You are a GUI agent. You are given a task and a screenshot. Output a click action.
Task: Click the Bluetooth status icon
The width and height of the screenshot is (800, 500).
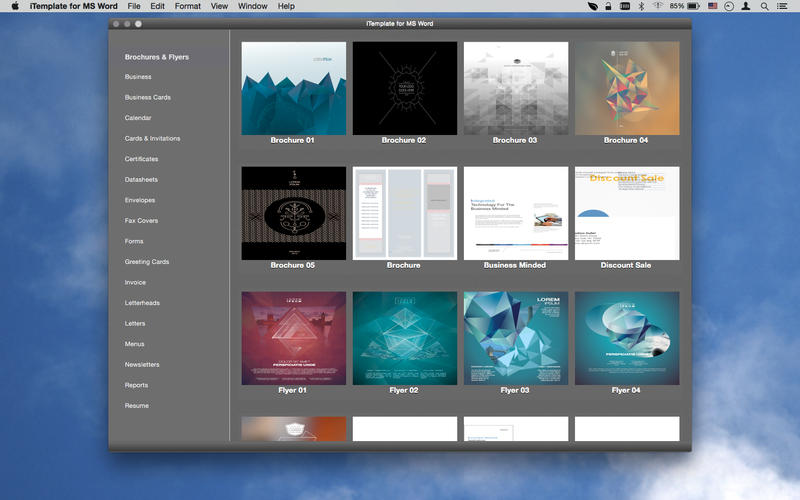[642, 6]
